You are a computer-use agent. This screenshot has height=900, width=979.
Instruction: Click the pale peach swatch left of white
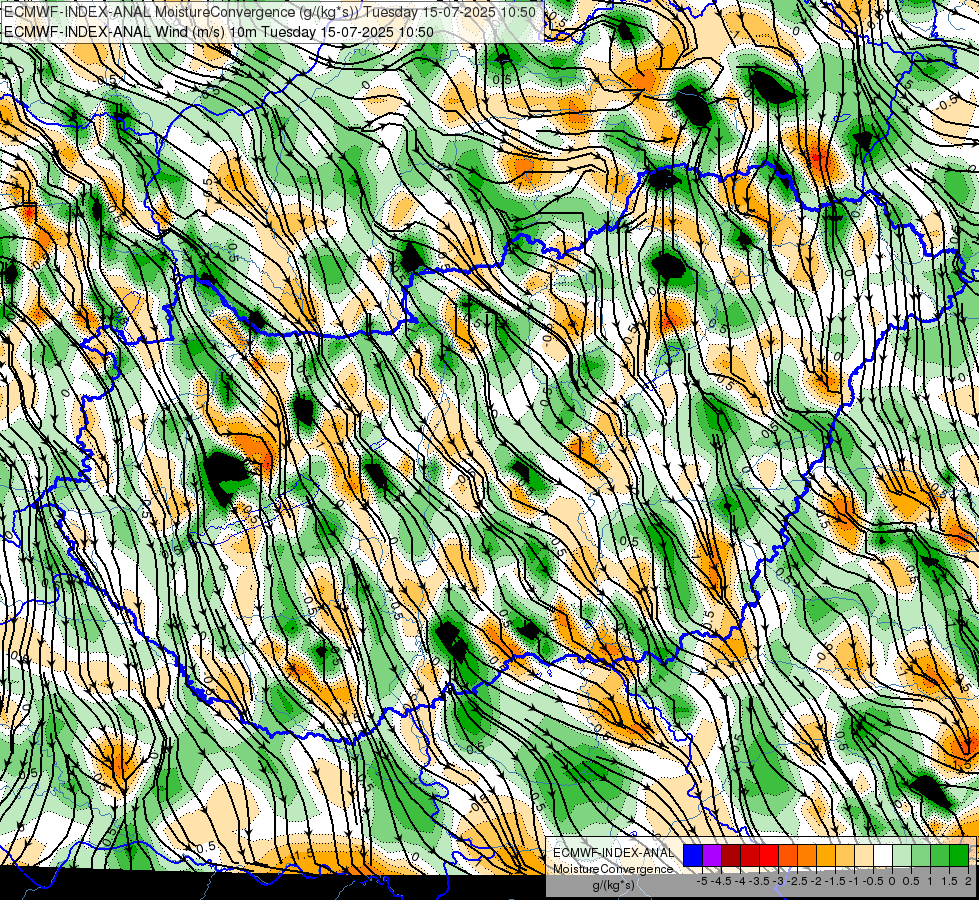coord(863,856)
